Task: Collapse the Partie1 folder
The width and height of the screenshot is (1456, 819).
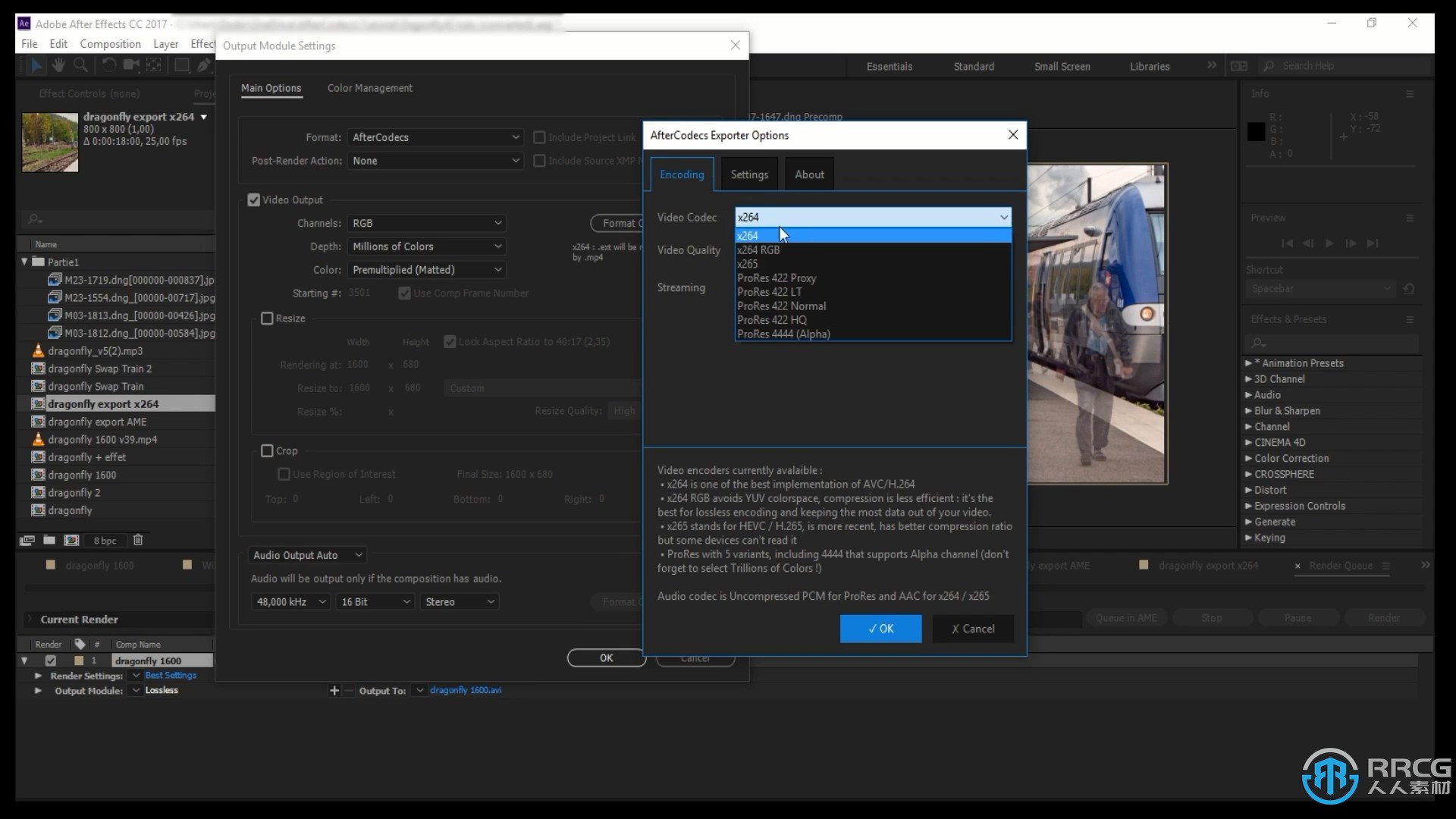Action: point(24,262)
